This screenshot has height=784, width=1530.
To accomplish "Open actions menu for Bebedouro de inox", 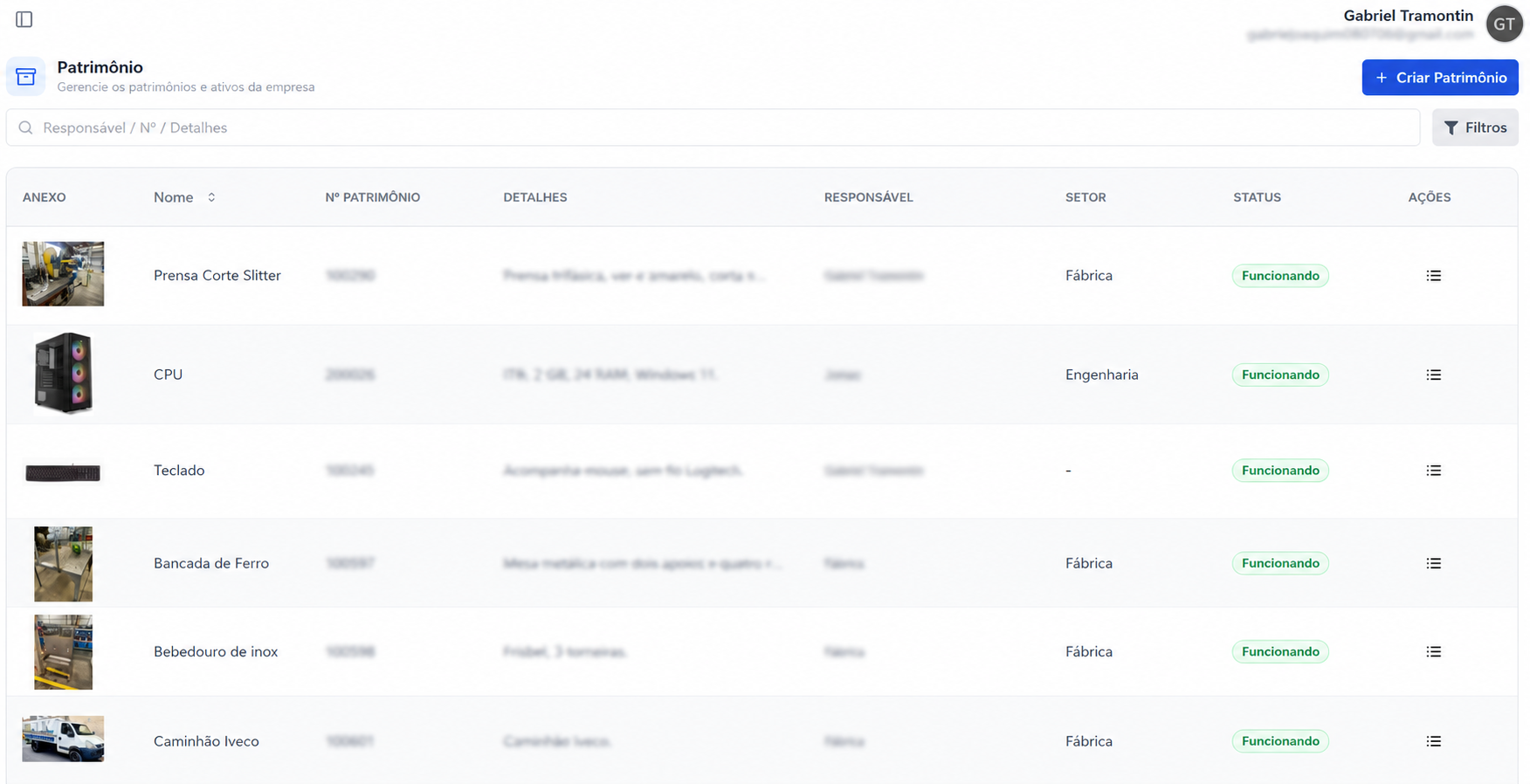I will pyautogui.click(x=1433, y=651).
